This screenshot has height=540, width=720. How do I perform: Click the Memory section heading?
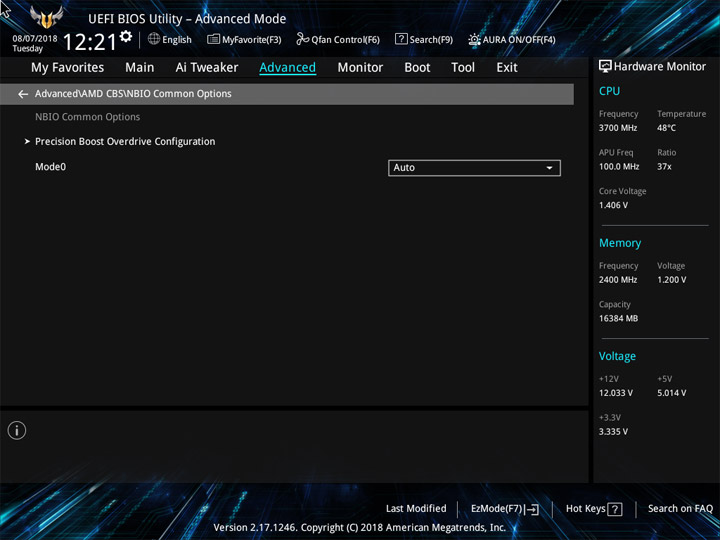click(620, 243)
